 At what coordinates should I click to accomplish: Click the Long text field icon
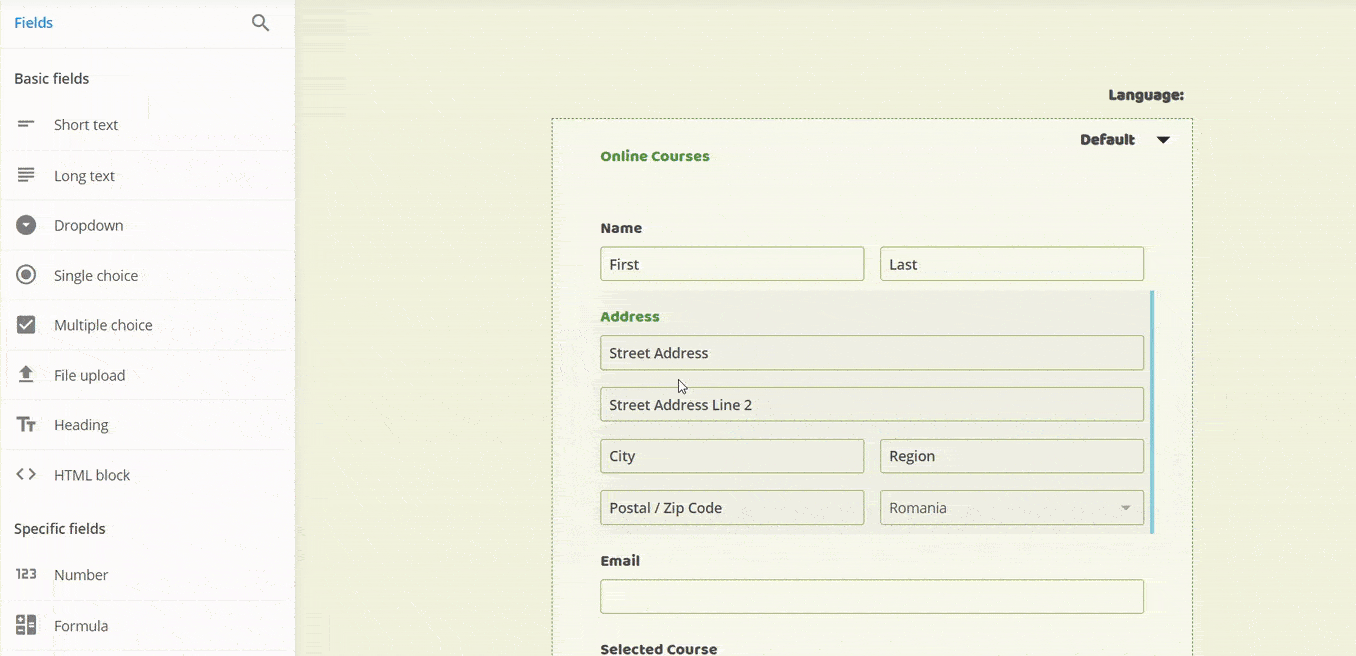point(26,175)
